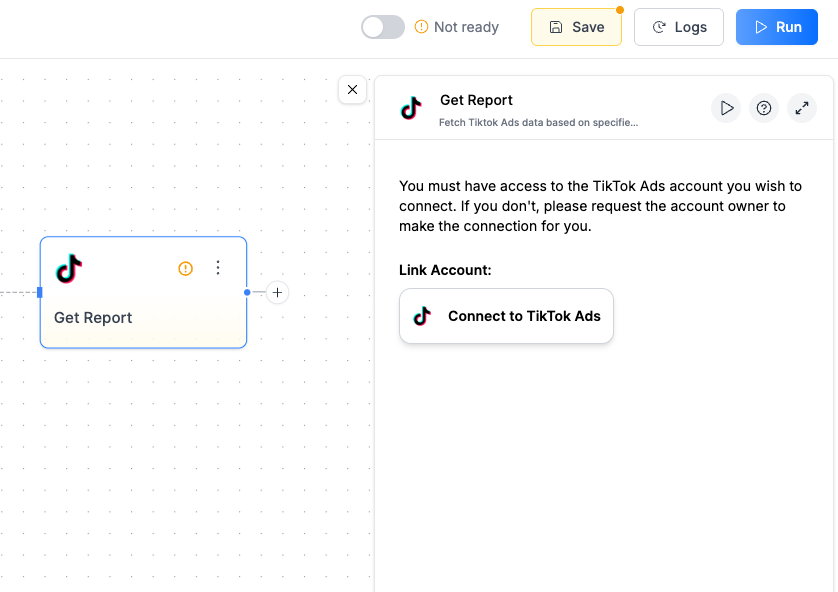Close the Get Report side panel

[352, 89]
